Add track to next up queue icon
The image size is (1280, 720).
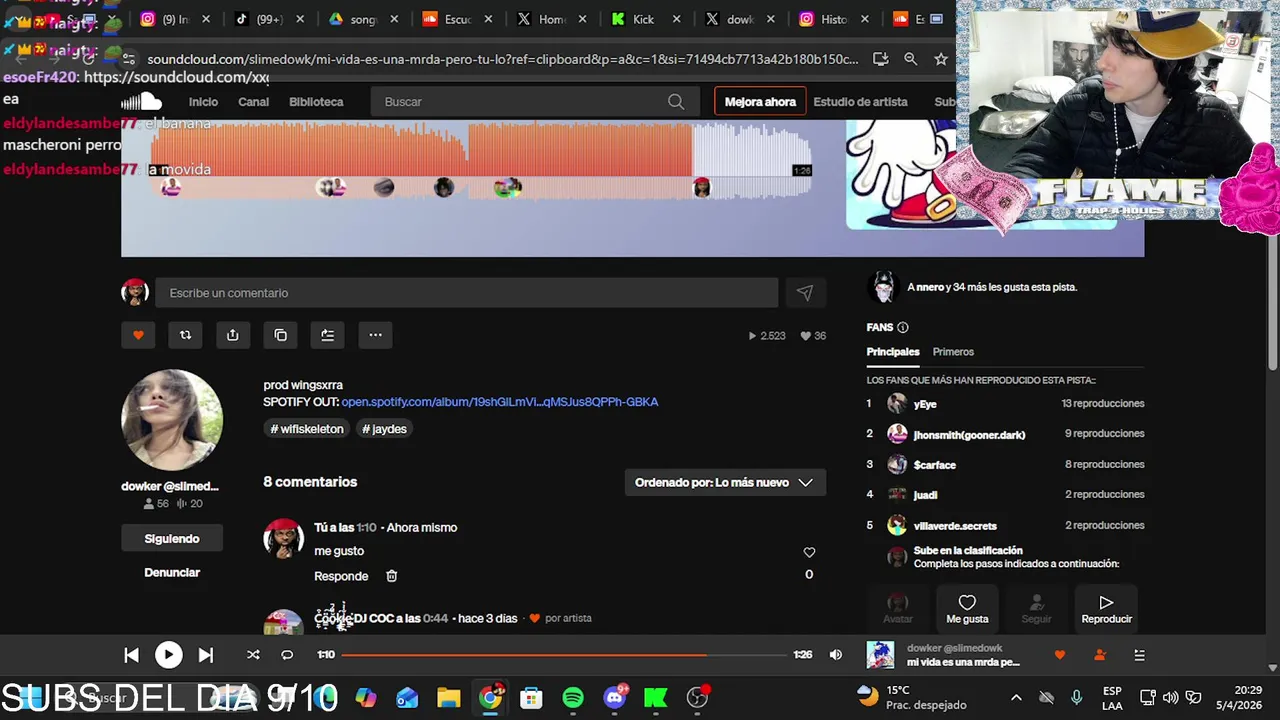328,335
